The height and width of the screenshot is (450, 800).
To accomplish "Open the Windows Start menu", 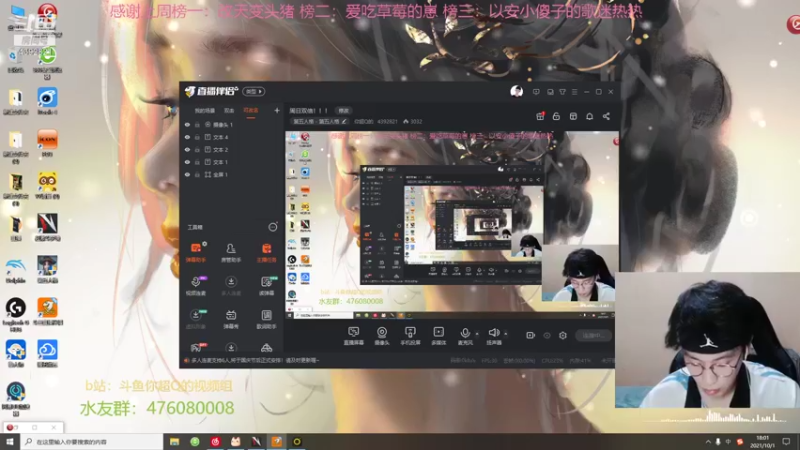I will [10, 441].
